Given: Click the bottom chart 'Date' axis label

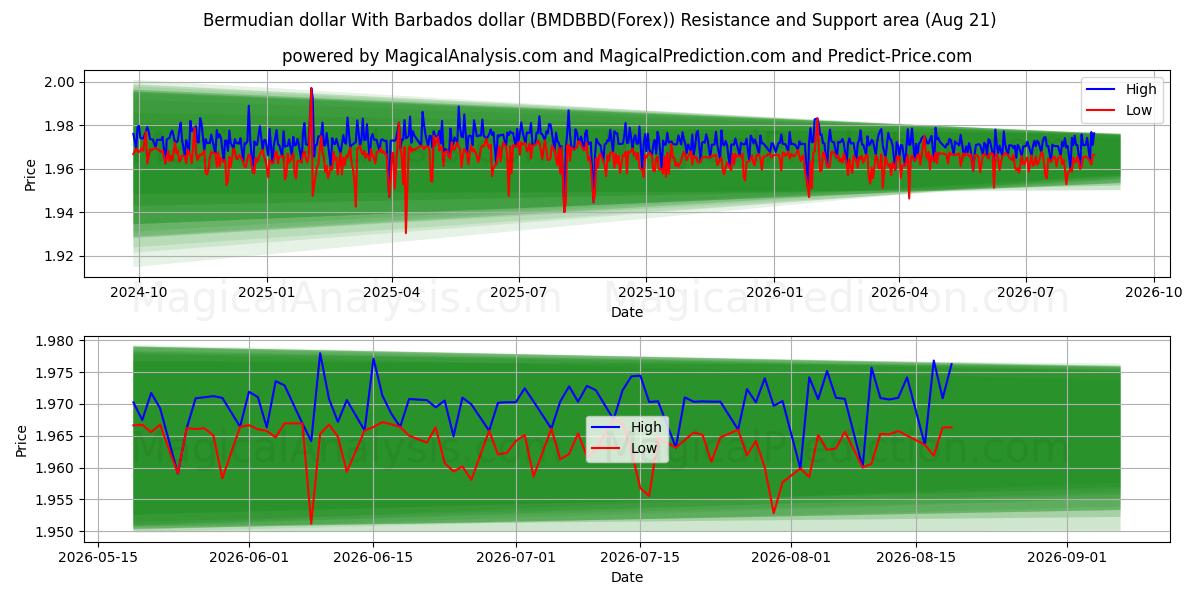Looking at the screenshot, I should coord(627,577).
